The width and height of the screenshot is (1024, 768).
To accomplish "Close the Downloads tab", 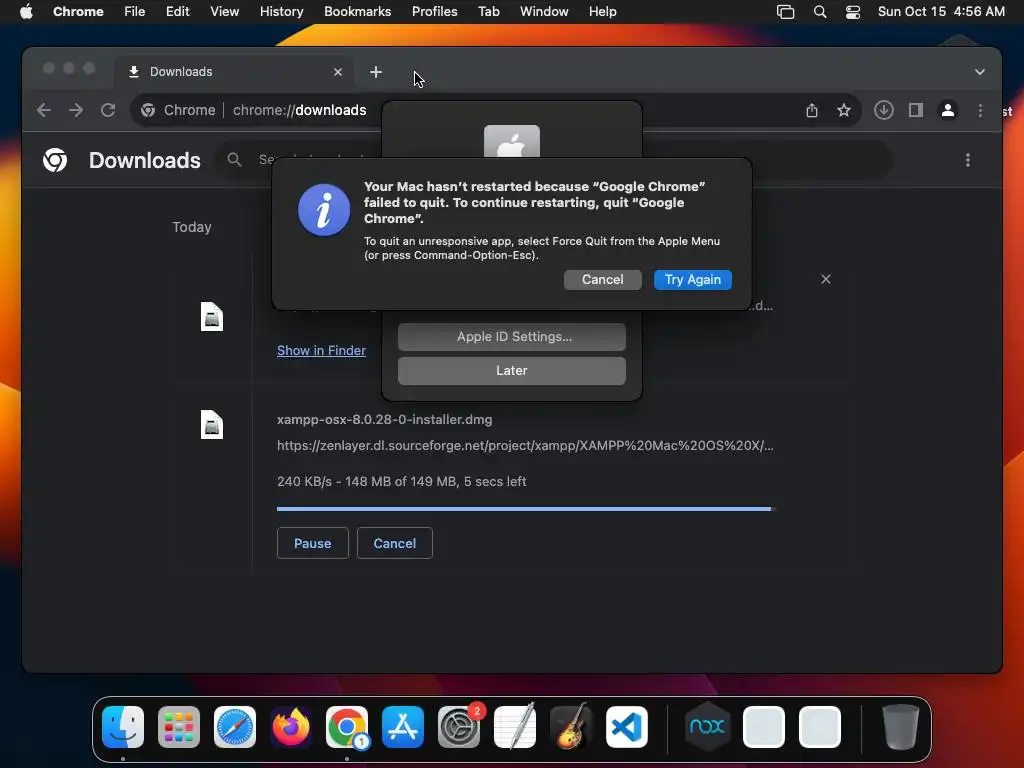I will [x=338, y=72].
